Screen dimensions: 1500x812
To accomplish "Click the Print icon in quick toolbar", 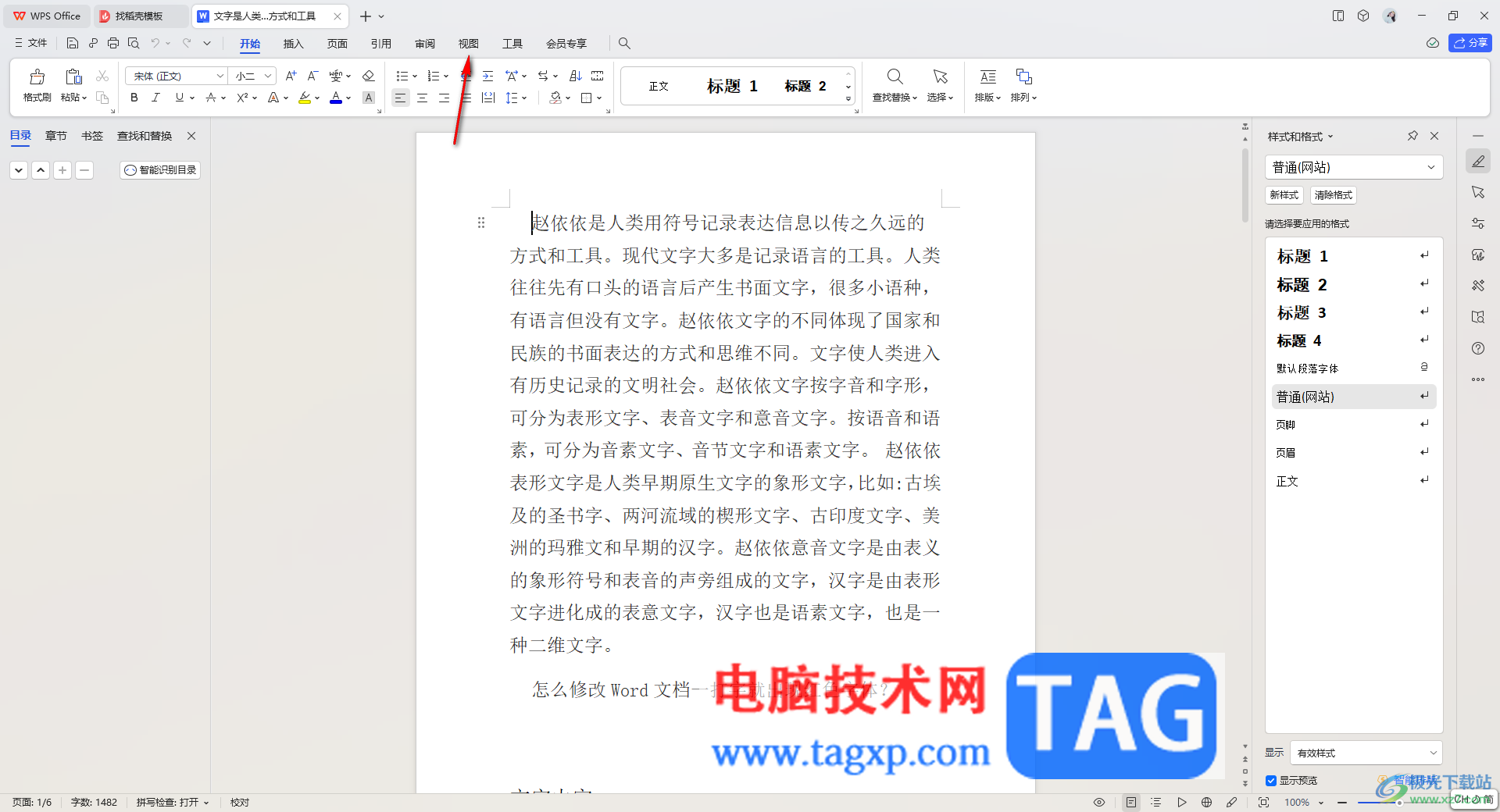I will tap(113, 44).
